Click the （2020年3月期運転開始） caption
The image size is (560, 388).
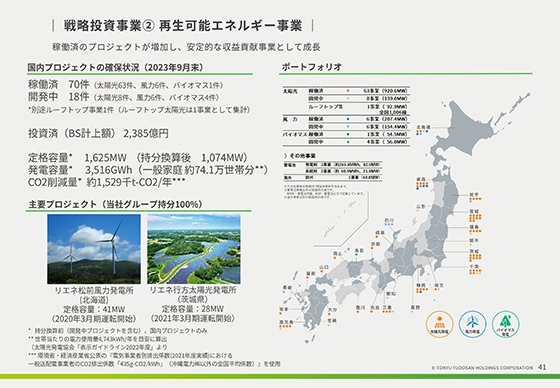pos(94,318)
